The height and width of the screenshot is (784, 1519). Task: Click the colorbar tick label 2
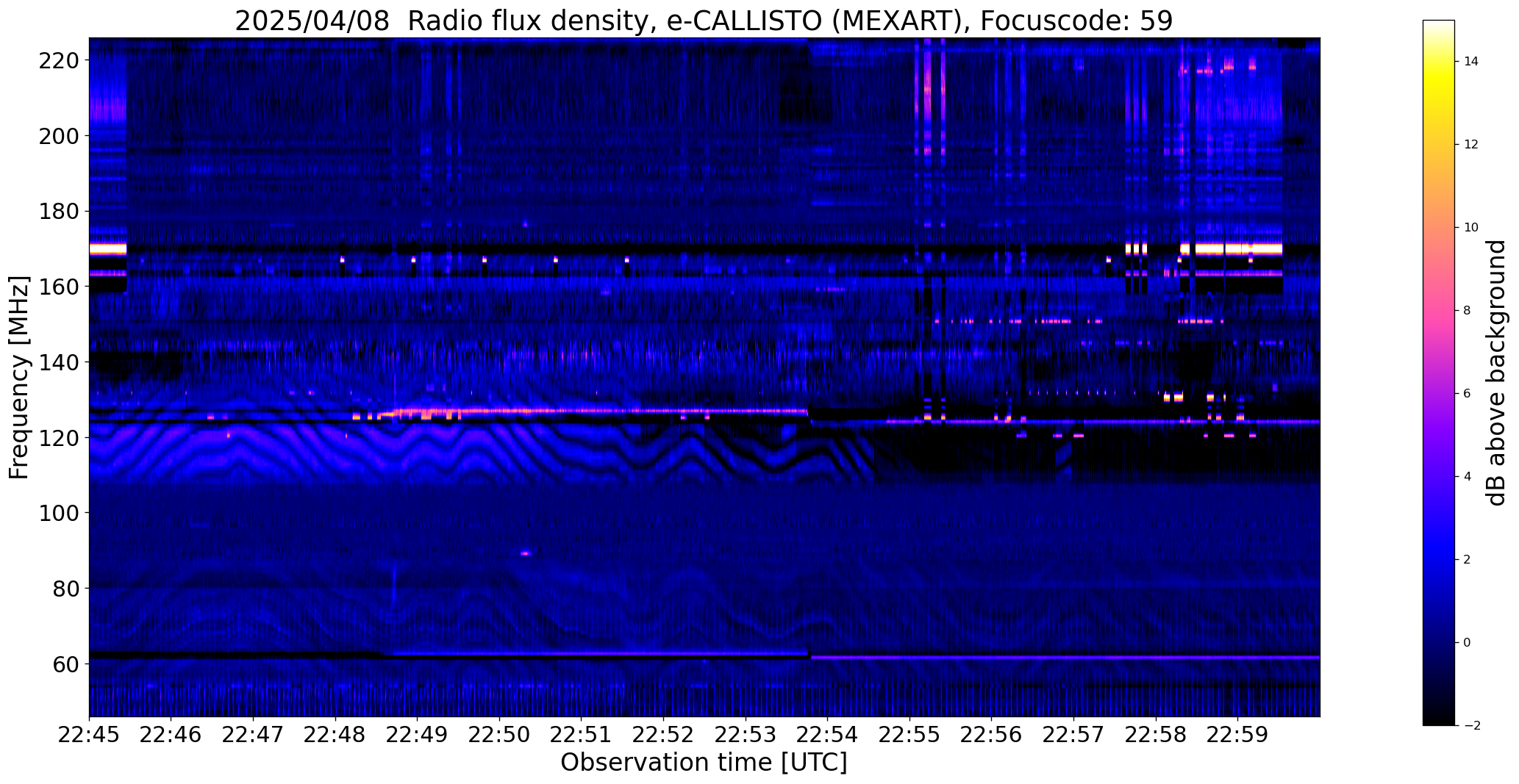(x=1468, y=560)
